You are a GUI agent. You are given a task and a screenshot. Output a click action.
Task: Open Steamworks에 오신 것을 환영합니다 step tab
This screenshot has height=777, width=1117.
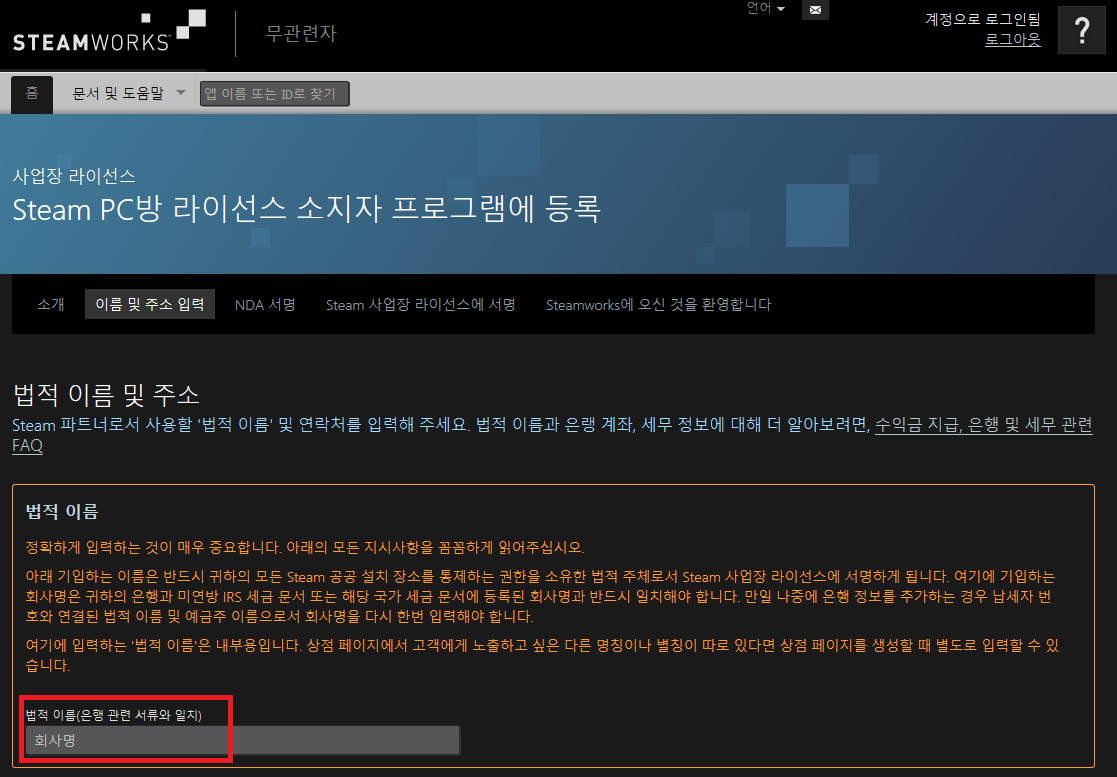pos(658,304)
